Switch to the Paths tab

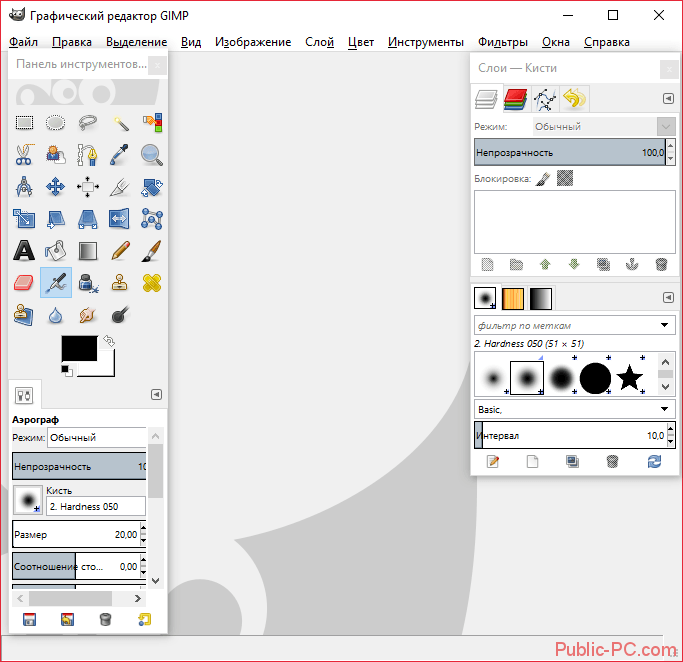click(x=545, y=99)
